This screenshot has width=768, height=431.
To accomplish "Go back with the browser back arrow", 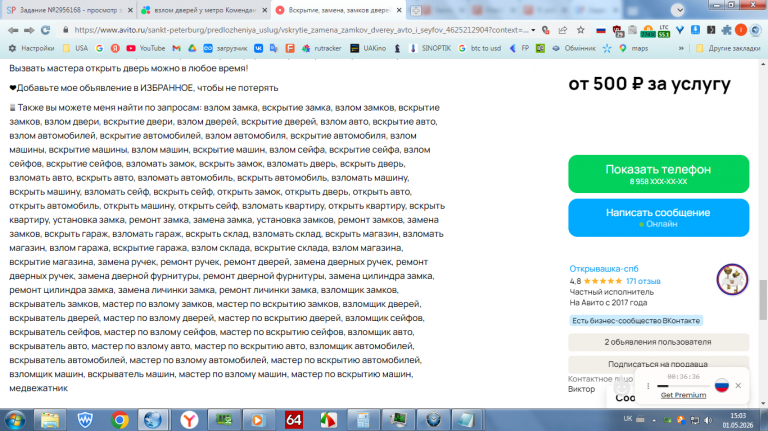I will pyautogui.click(x=13, y=30).
